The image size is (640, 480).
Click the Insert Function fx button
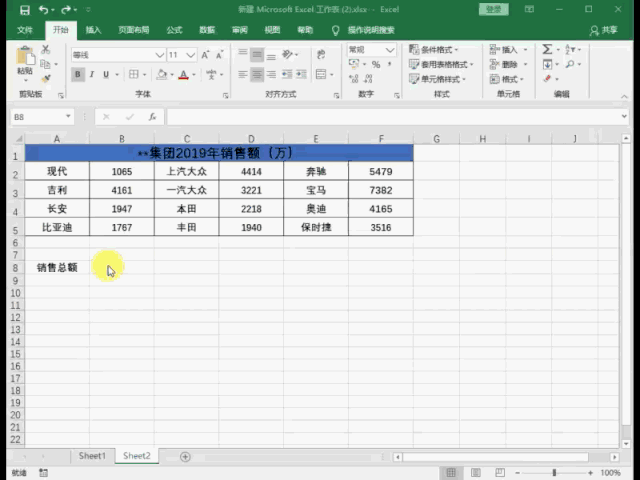pos(152,117)
